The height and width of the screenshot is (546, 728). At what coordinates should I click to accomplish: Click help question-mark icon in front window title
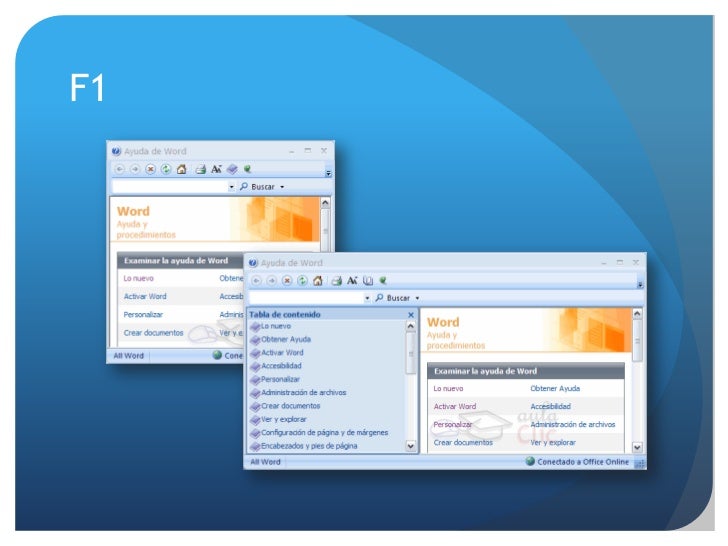click(x=253, y=263)
